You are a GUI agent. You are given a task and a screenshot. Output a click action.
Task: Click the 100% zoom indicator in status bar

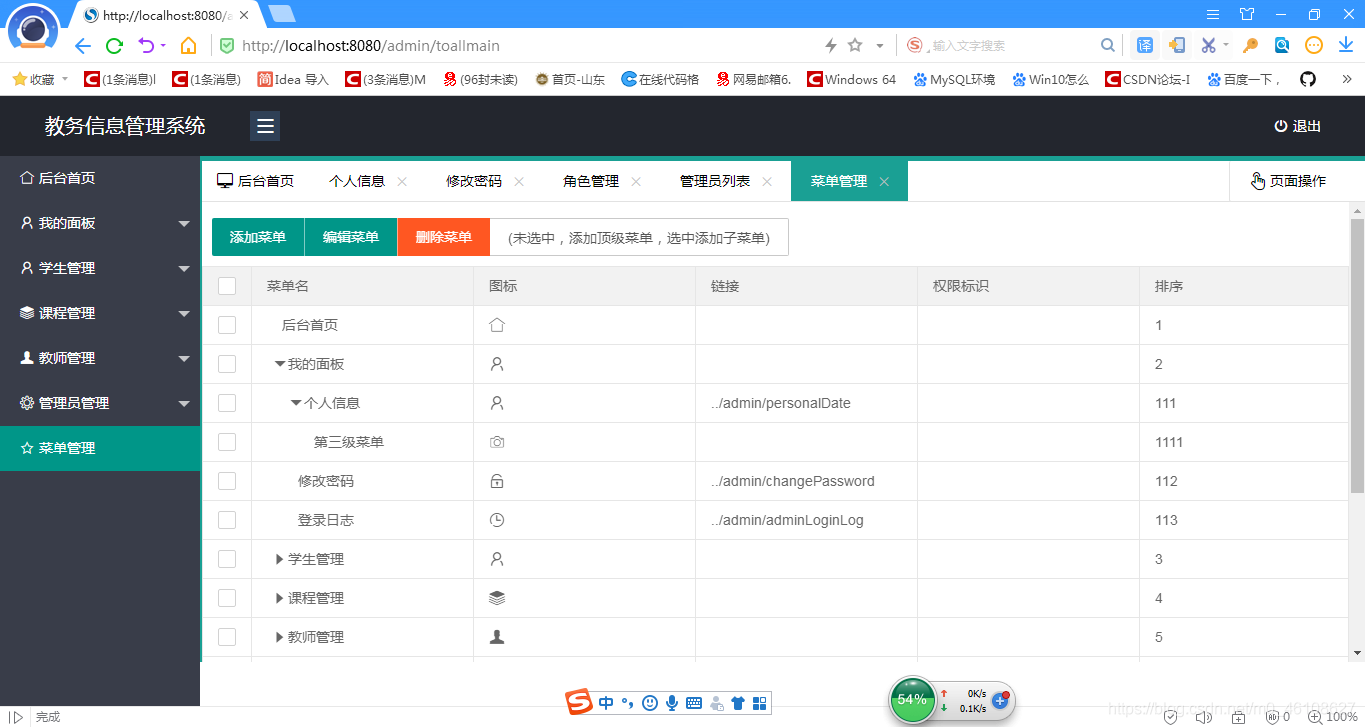pos(1332,717)
